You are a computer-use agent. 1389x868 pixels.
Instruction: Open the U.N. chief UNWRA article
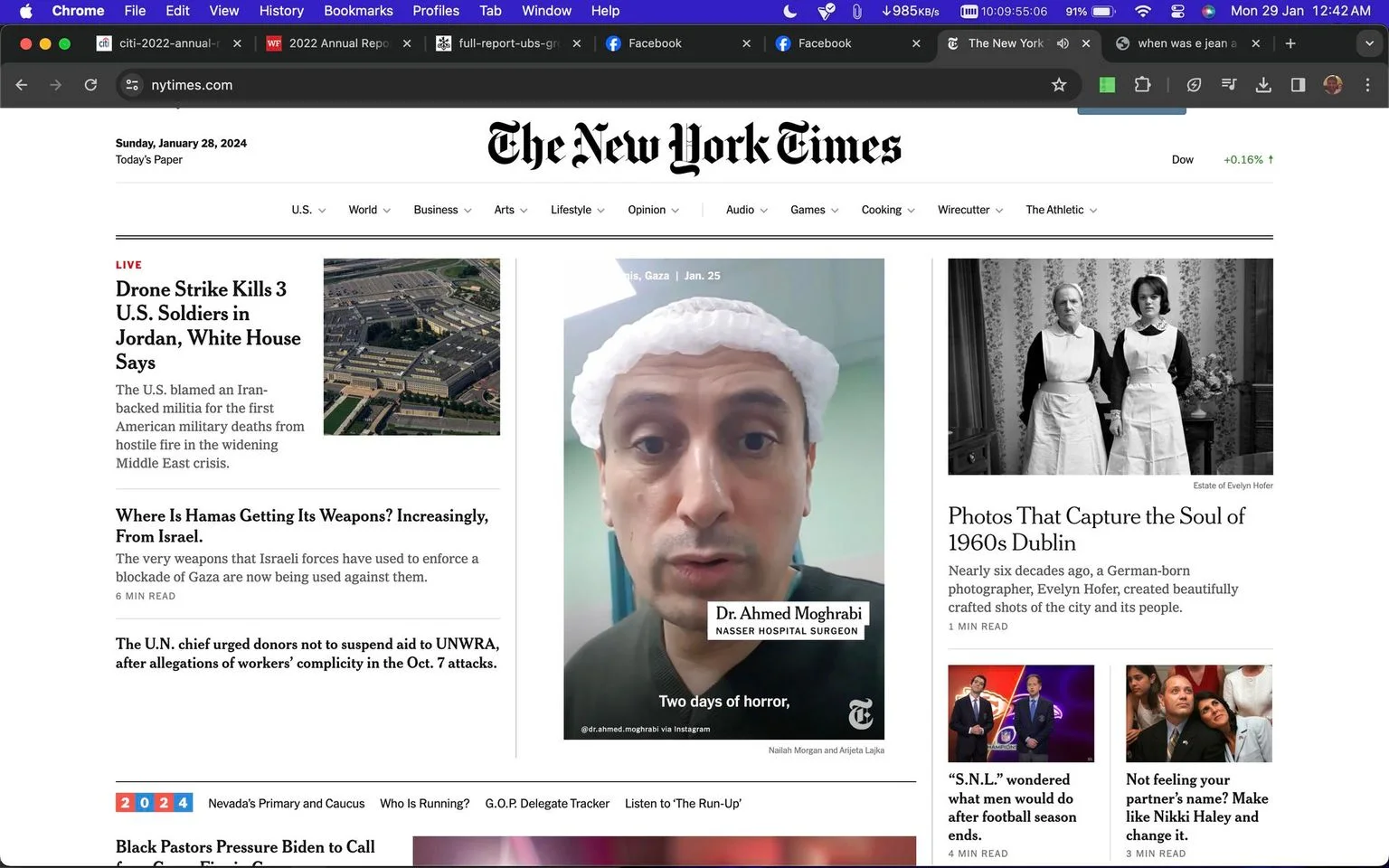[x=307, y=653]
